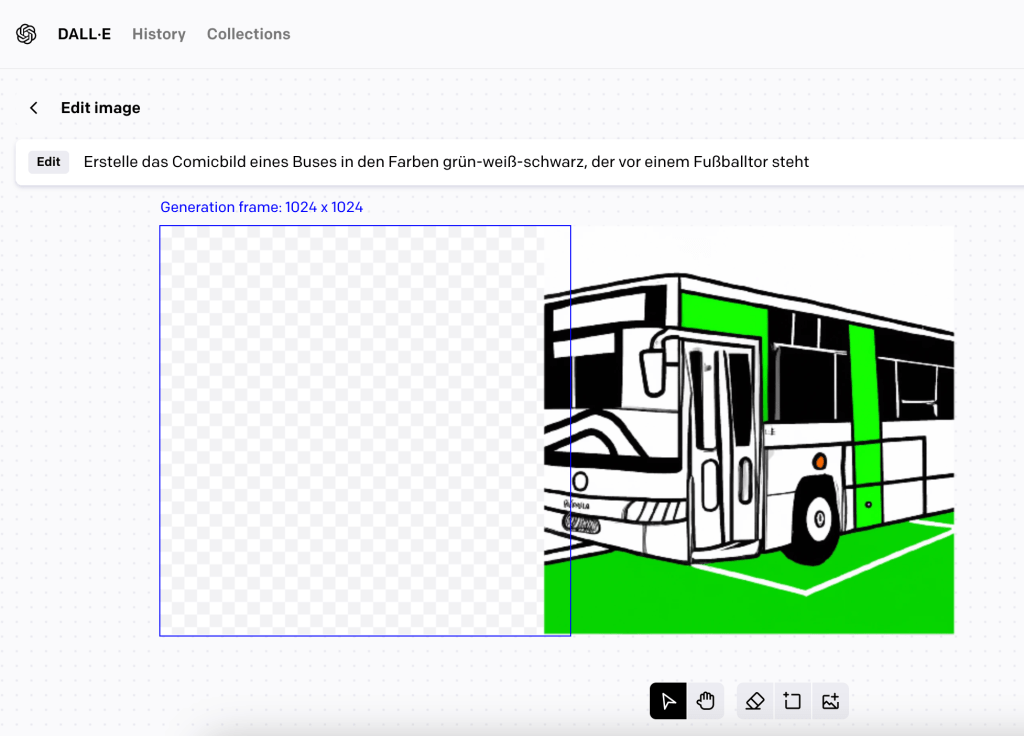
Task: Click the Edit badge in prompt bar
Action: coord(48,162)
